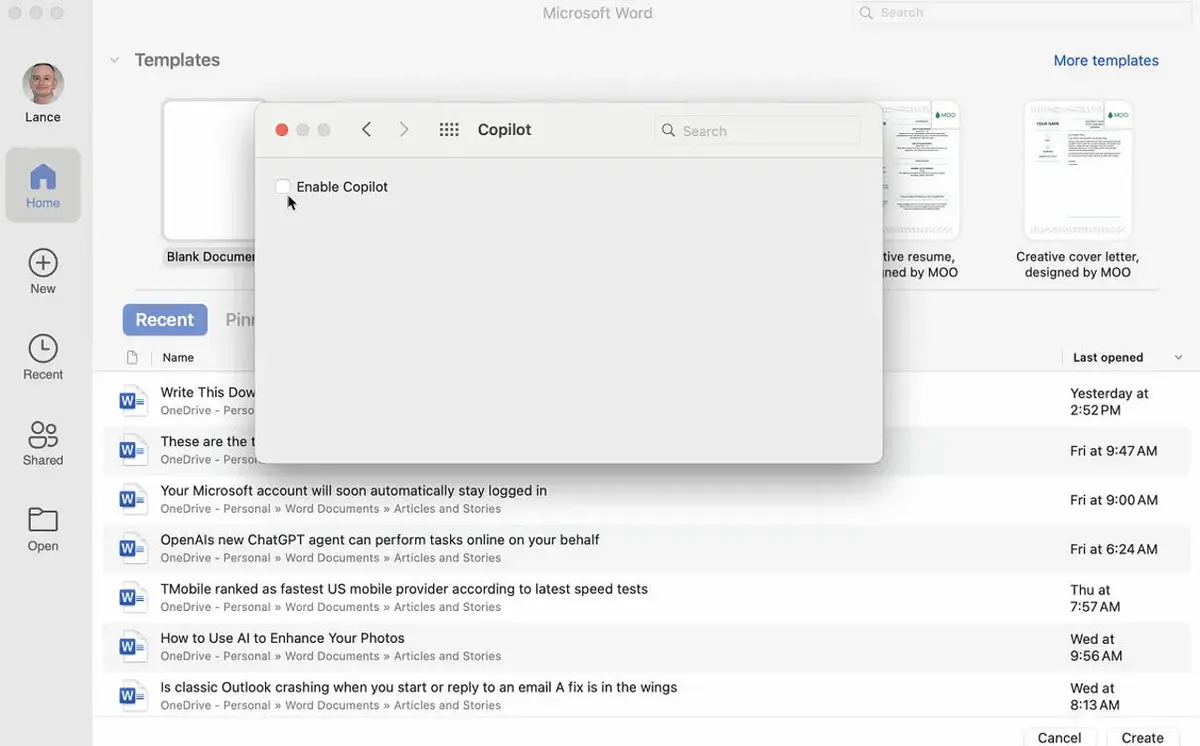Sort by Name column header

[x=178, y=358]
